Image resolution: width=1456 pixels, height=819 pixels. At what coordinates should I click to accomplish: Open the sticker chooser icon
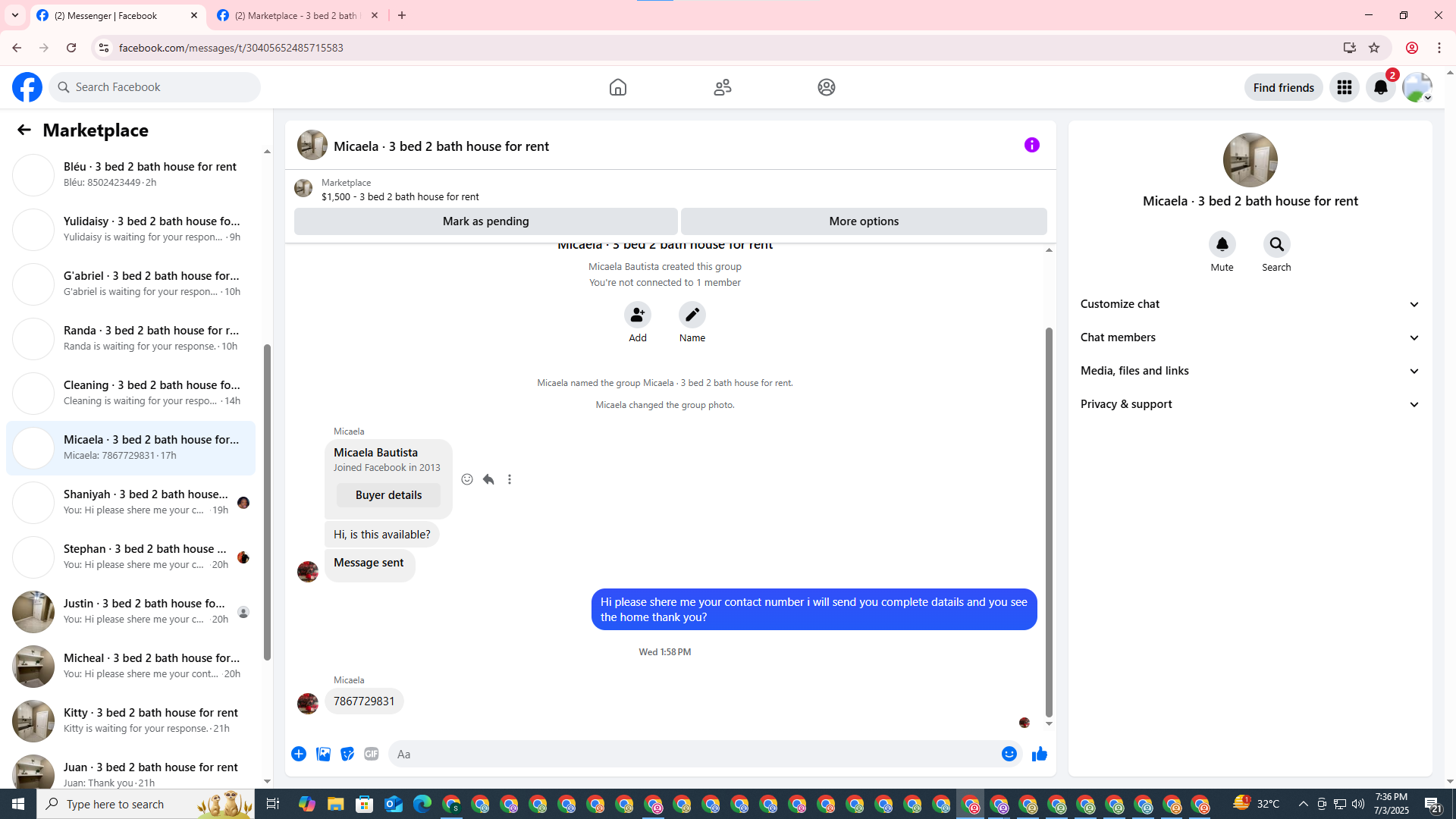(347, 754)
